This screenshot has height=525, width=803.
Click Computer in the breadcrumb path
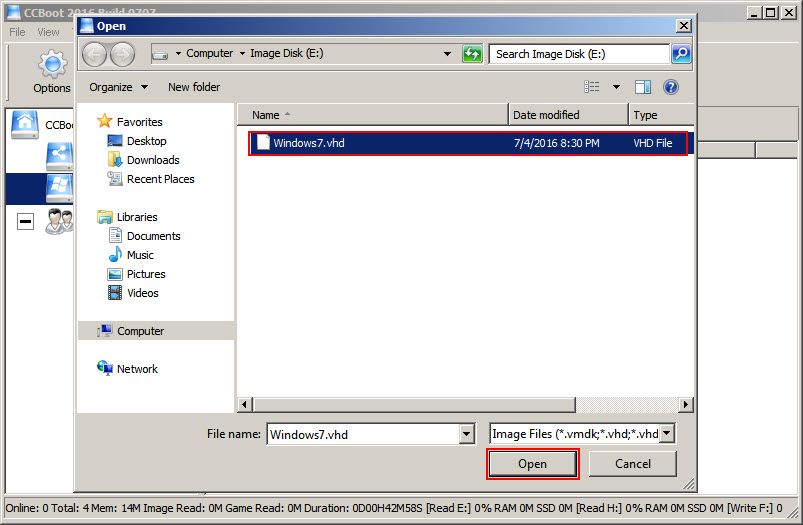(x=209, y=53)
